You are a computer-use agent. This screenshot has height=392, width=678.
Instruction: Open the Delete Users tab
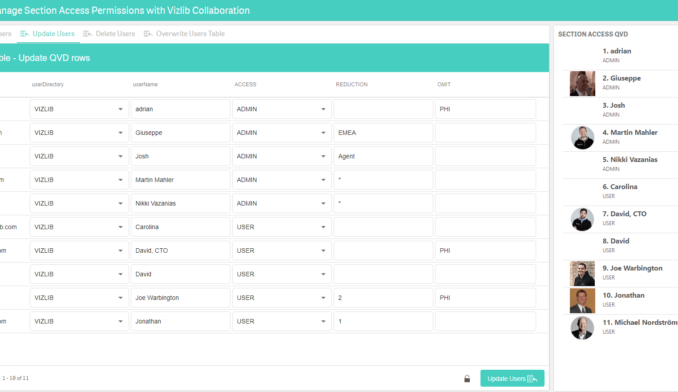109,34
